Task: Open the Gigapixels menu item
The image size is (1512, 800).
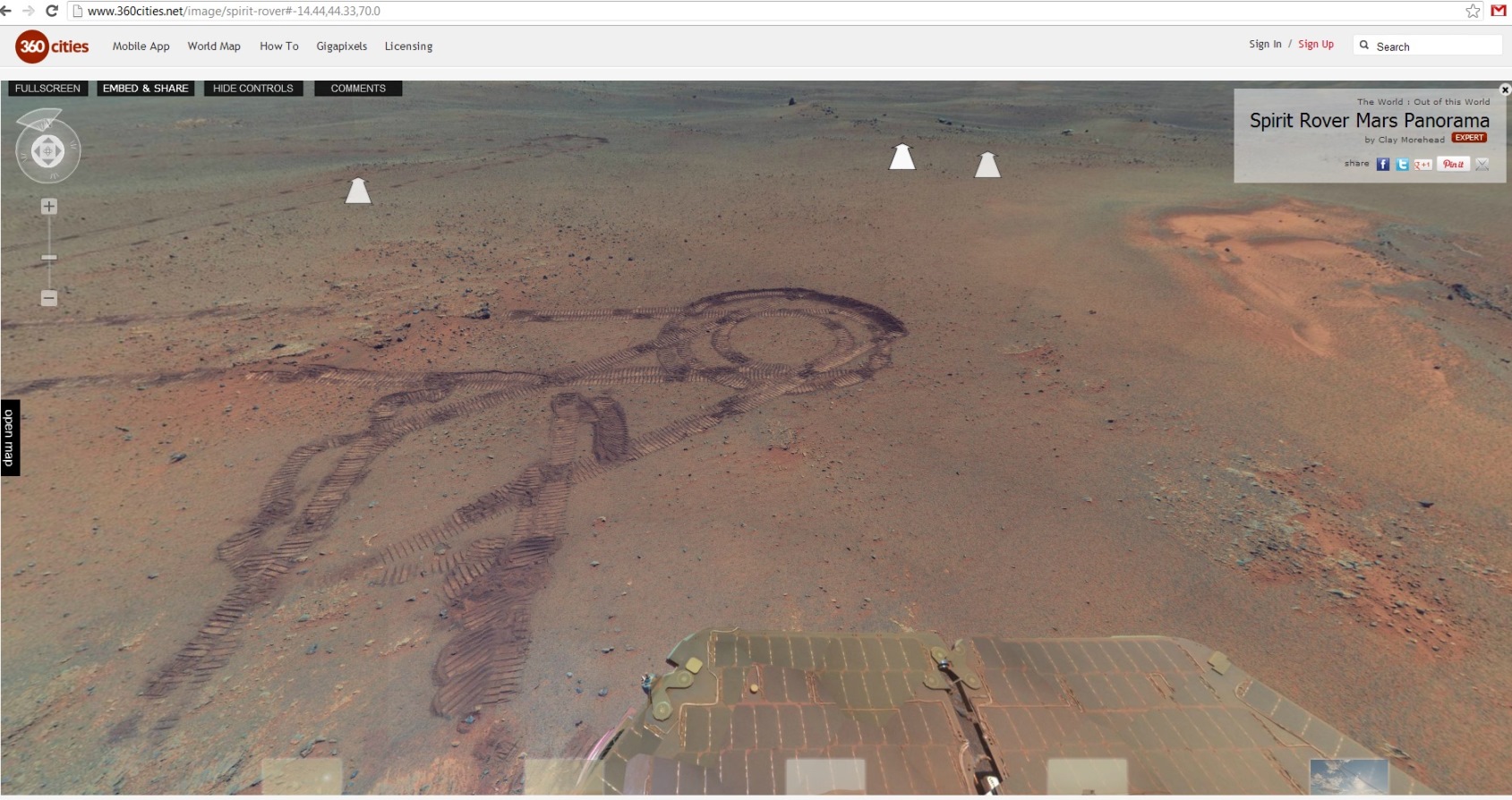Action: [x=341, y=47]
